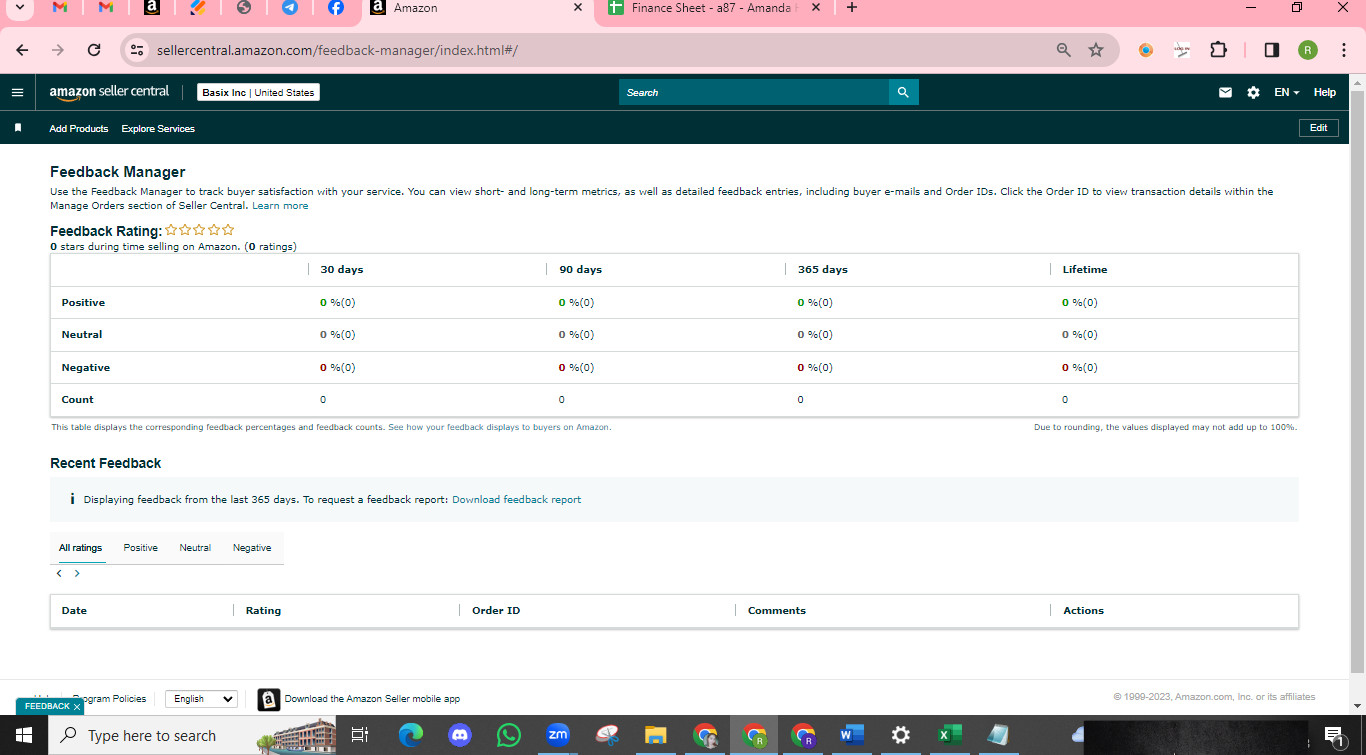Click the 365 days column header
Viewport: 1366px width, 755px height.
[822, 270]
